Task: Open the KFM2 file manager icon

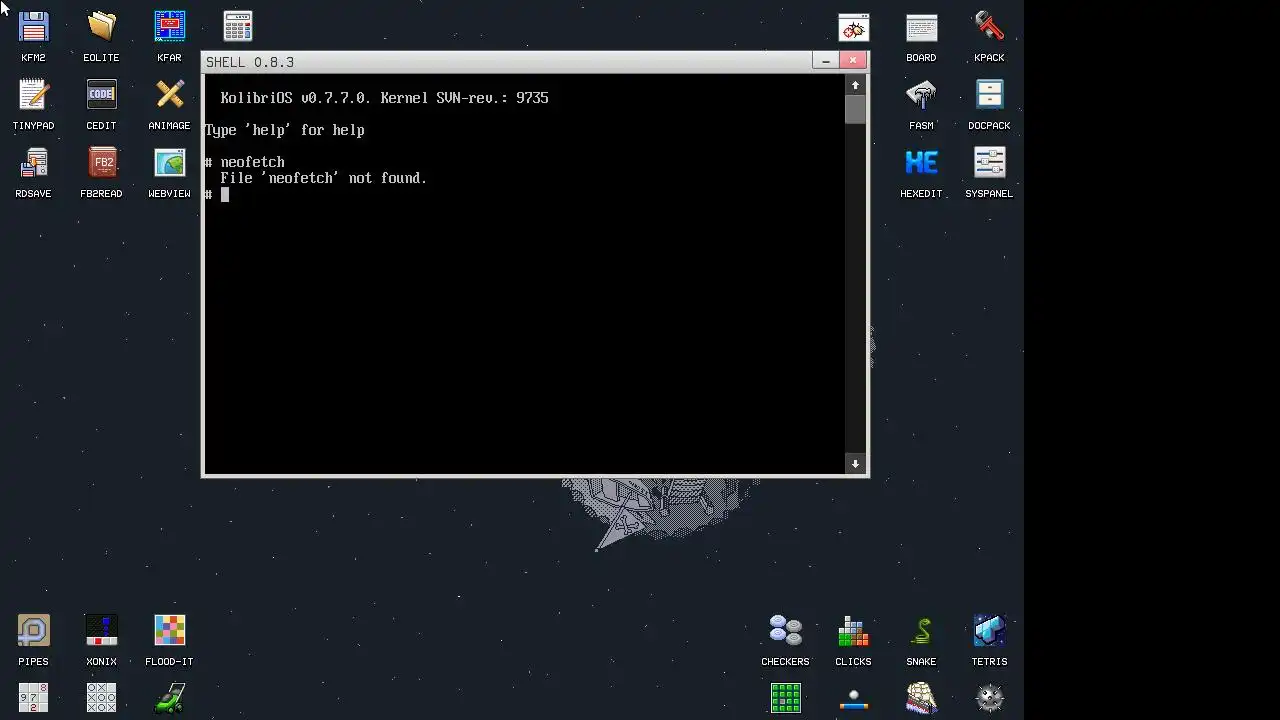Action: [33, 27]
